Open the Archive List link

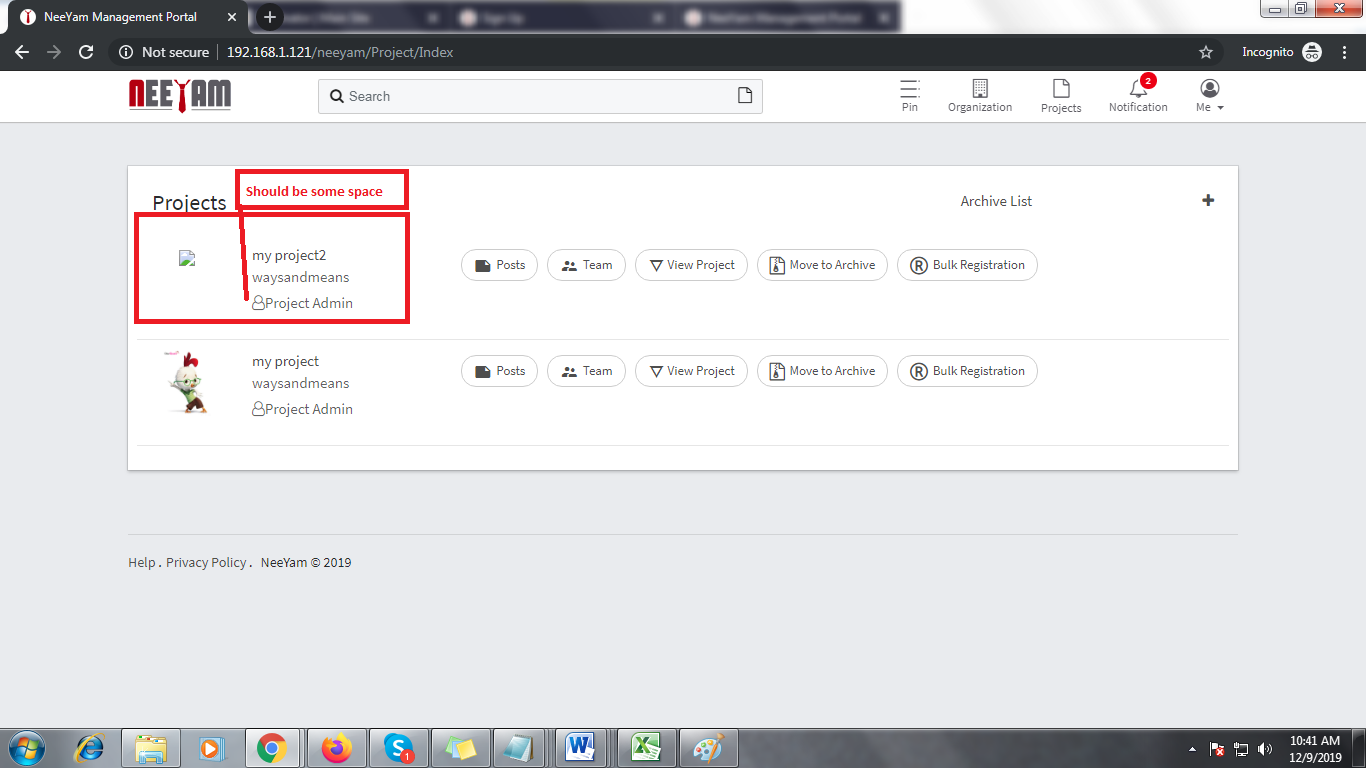click(x=996, y=201)
